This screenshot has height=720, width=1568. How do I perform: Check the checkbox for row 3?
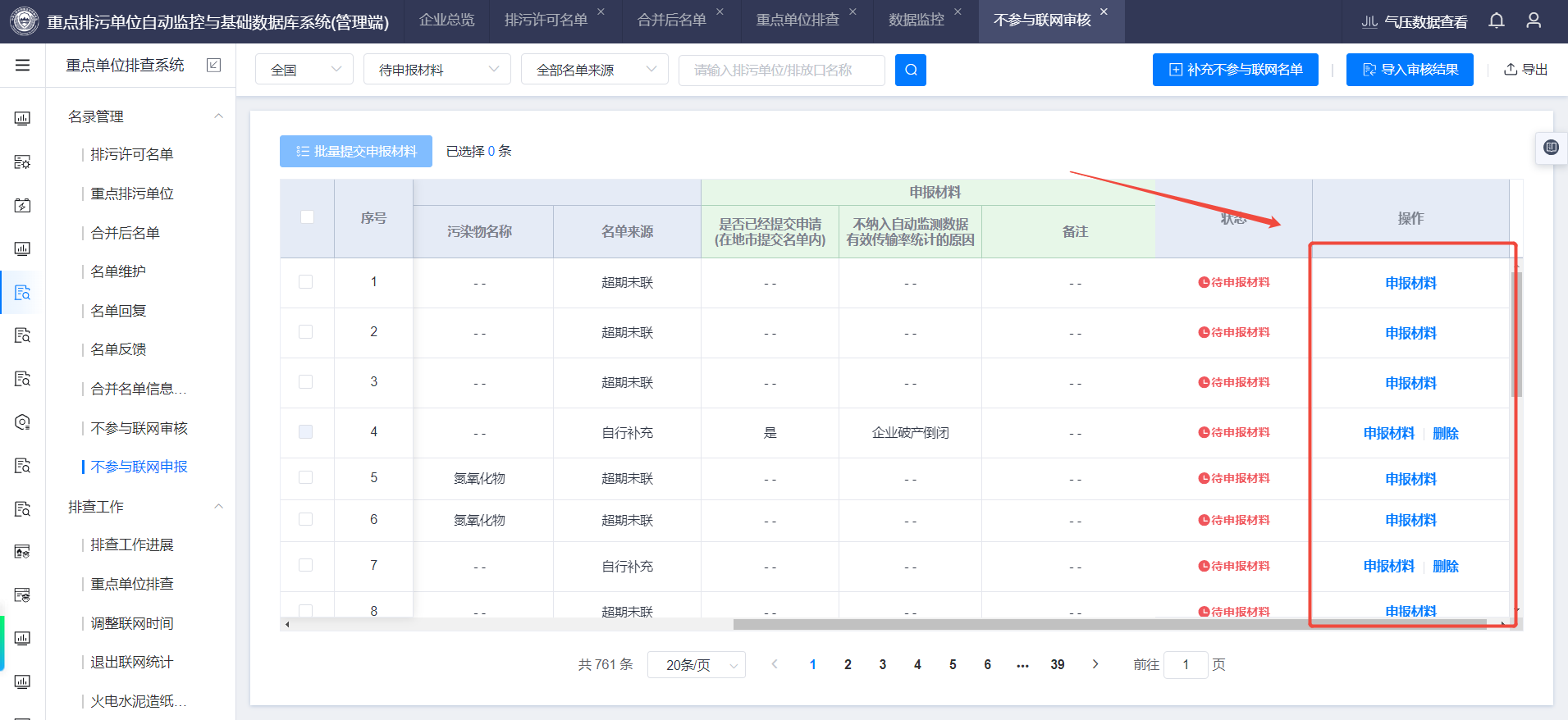coord(306,382)
